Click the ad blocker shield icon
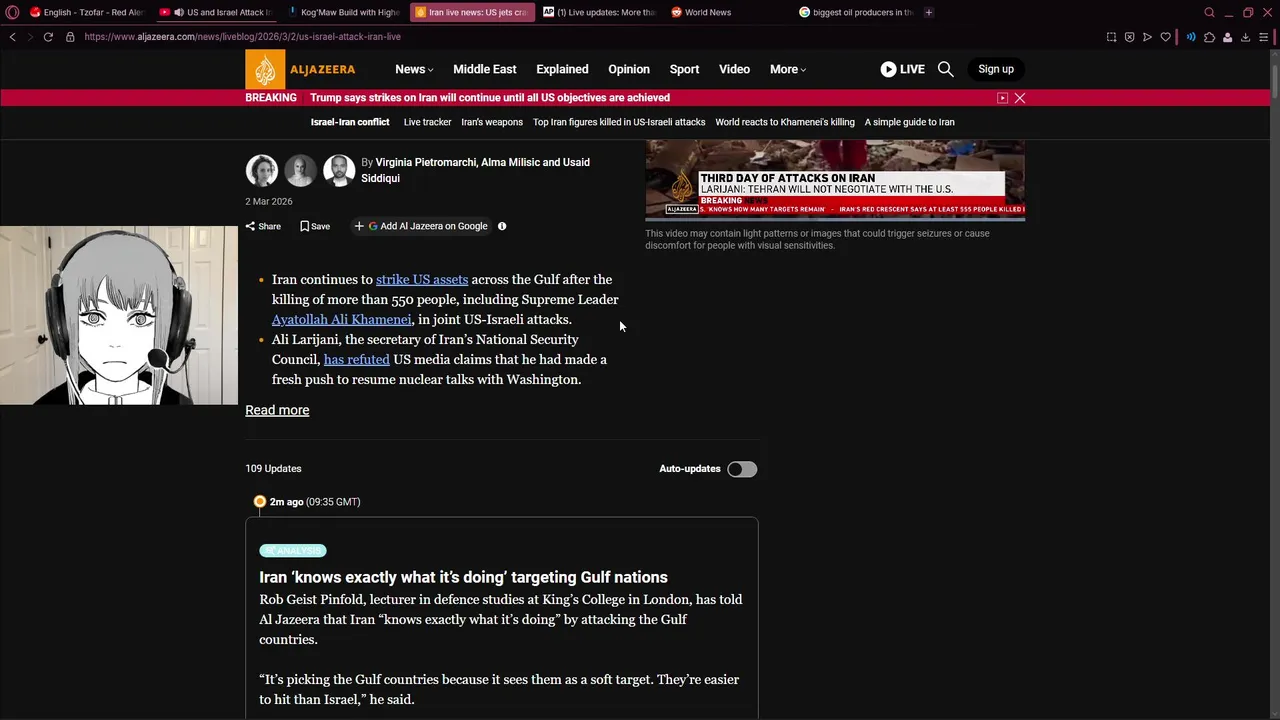The height and width of the screenshot is (720, 1280). tap(1129, 37)
